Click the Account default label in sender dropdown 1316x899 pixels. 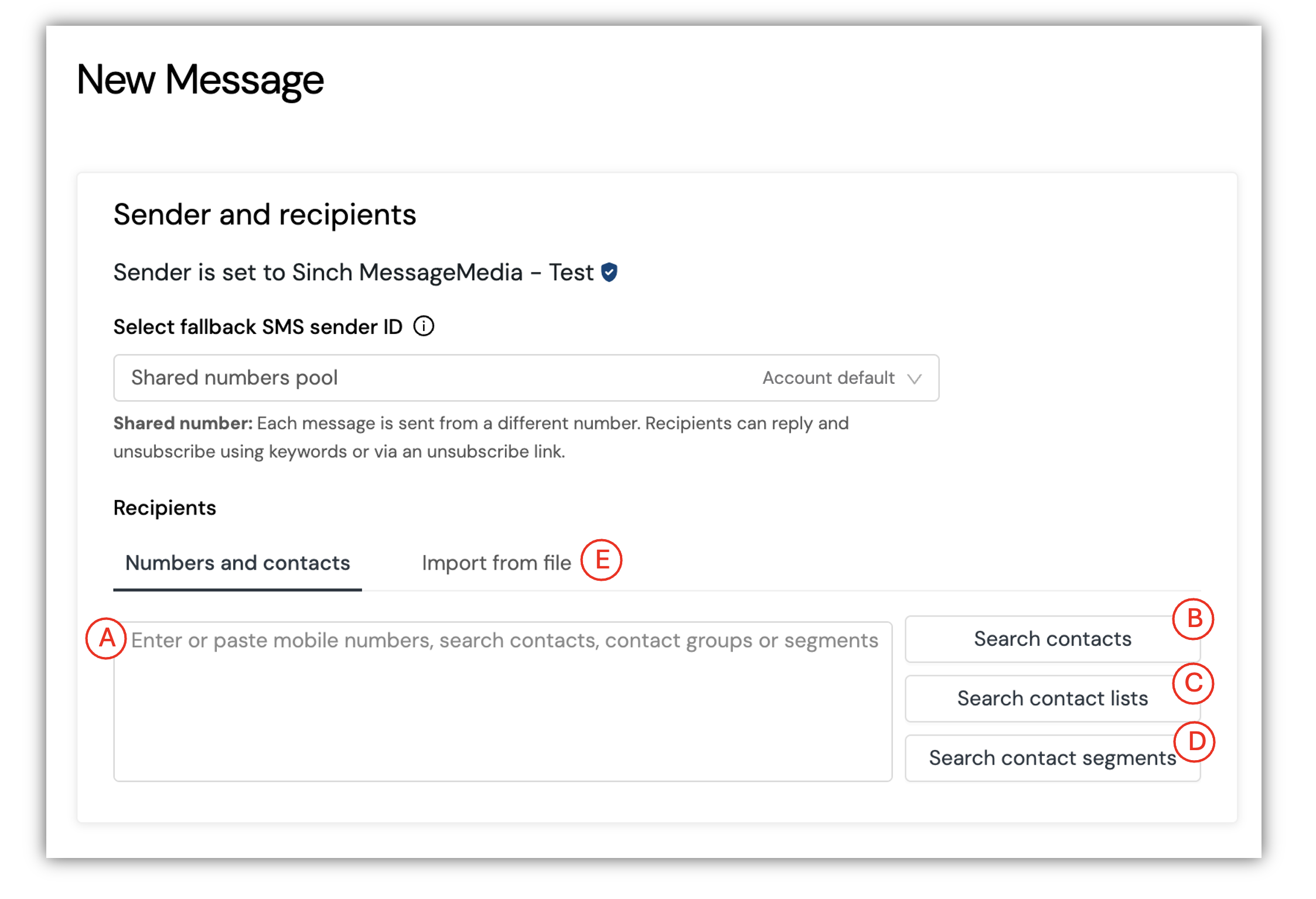(829, 378)
